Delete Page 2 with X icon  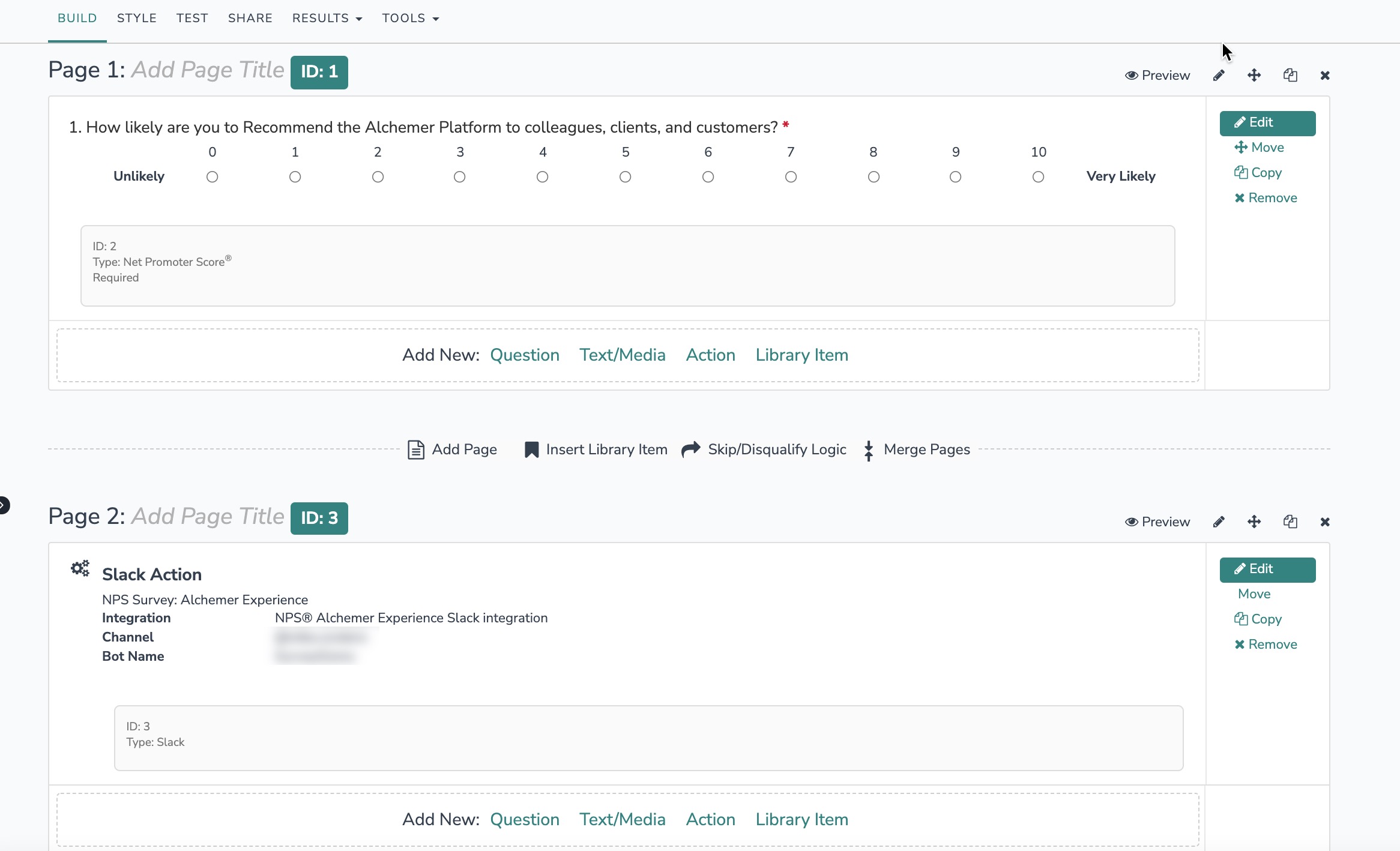(x=1325, y=522)
